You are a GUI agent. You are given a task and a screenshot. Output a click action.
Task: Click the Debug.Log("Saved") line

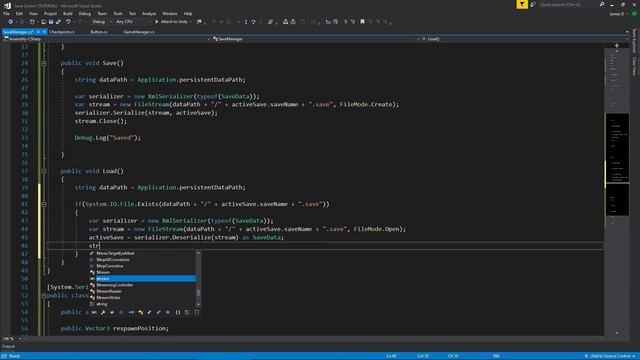(108, 138)
